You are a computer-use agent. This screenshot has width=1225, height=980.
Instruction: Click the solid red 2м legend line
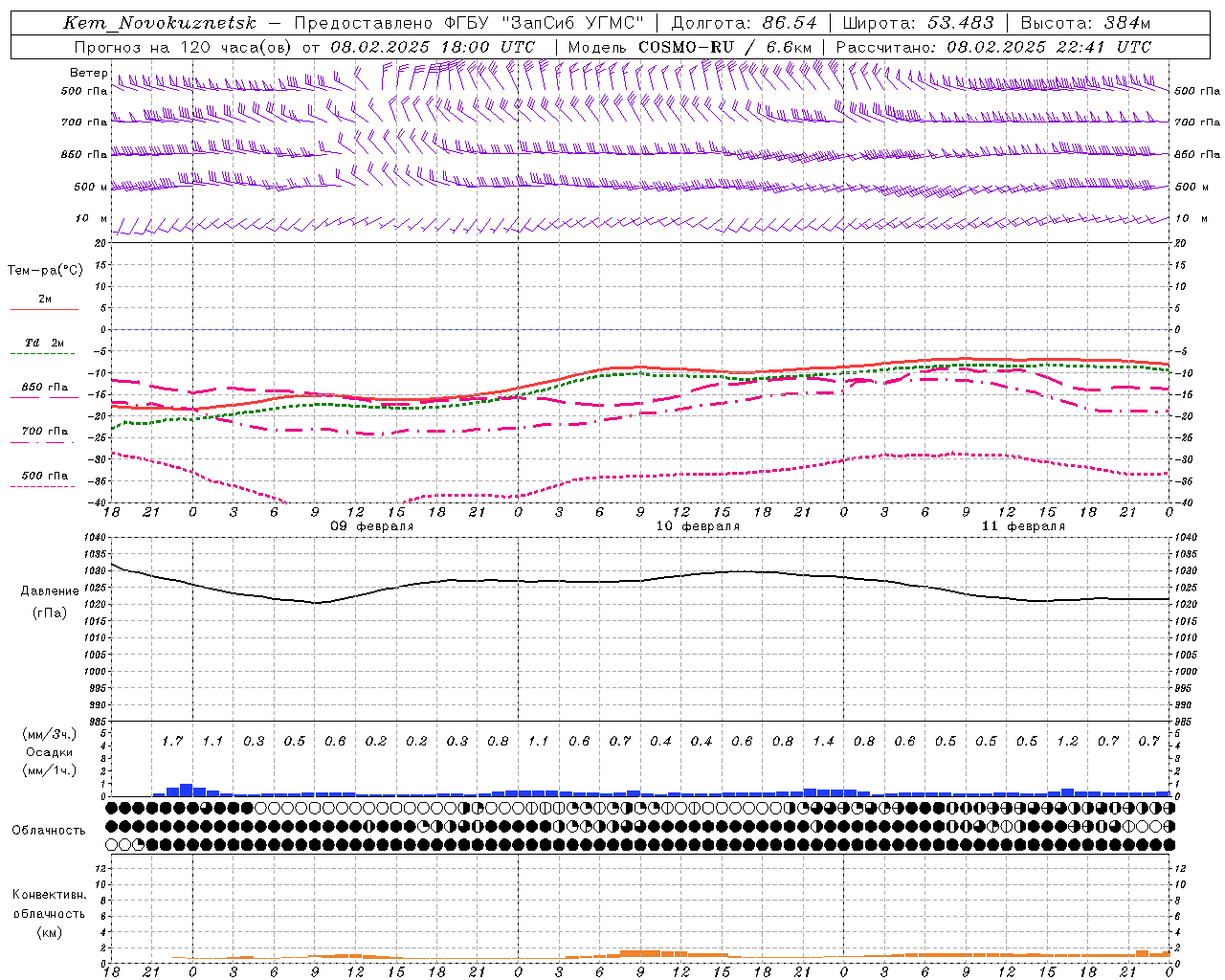(x=44, y=309)
